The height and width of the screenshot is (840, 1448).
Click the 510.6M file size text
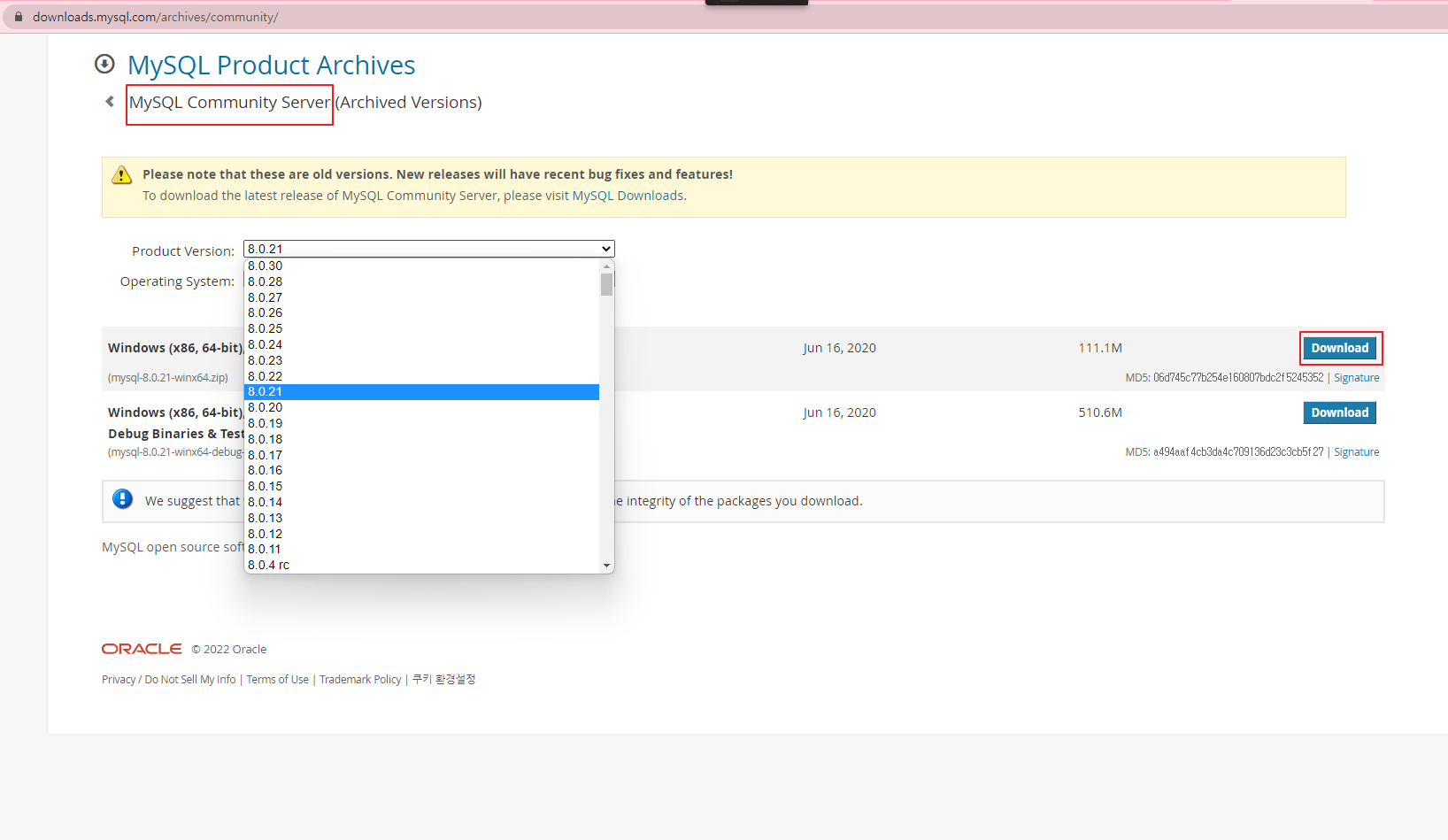click(1100, 412)
